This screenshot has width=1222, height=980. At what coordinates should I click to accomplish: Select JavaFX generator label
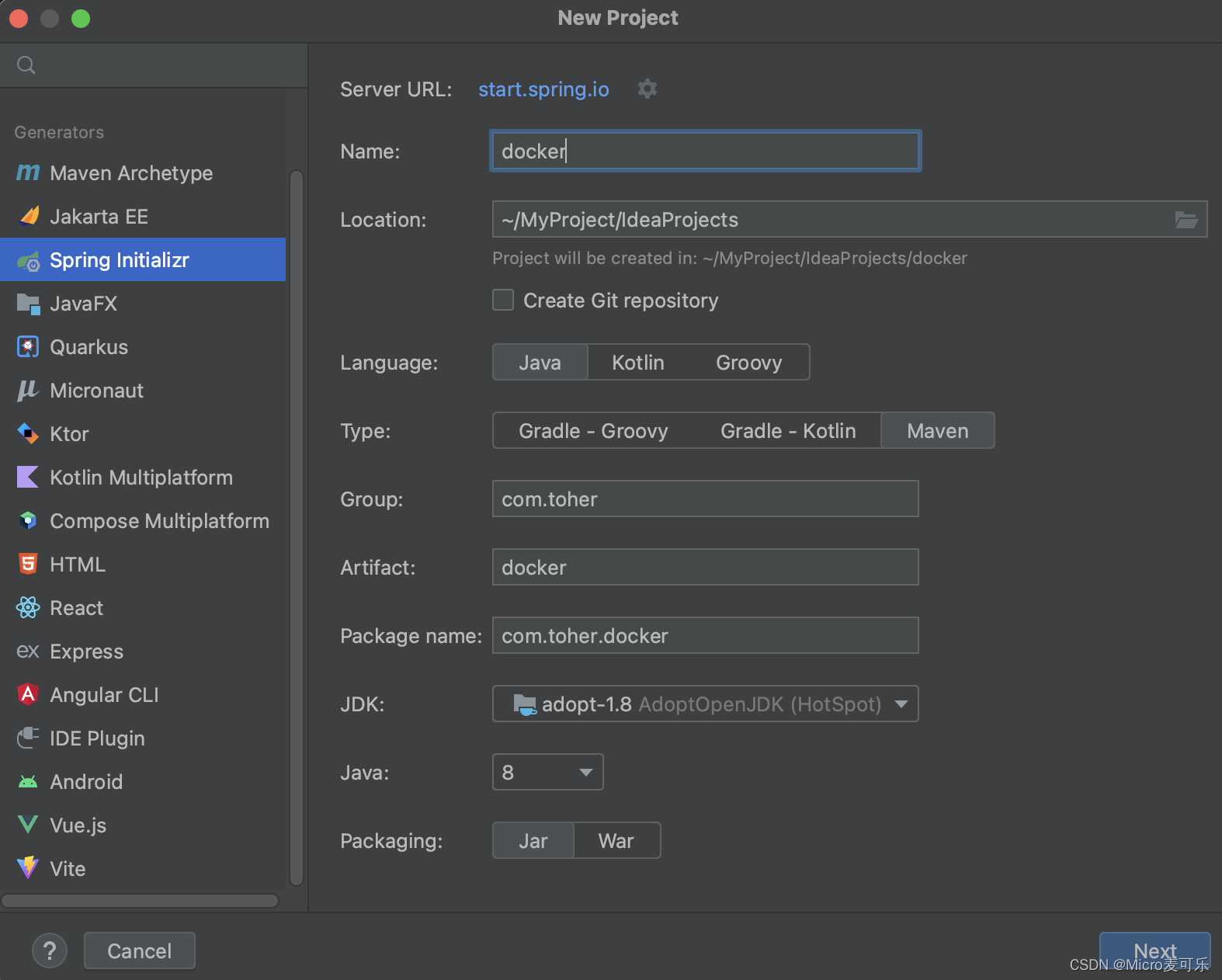click(x=83, y=304)
